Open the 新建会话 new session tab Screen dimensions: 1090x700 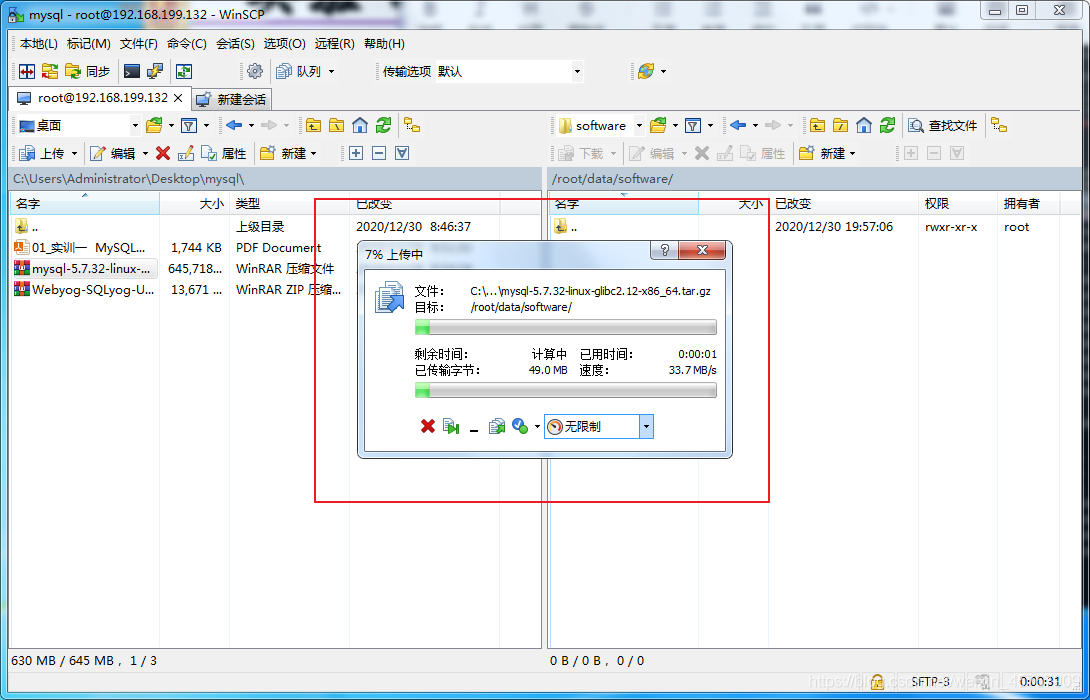pos(232,99)
